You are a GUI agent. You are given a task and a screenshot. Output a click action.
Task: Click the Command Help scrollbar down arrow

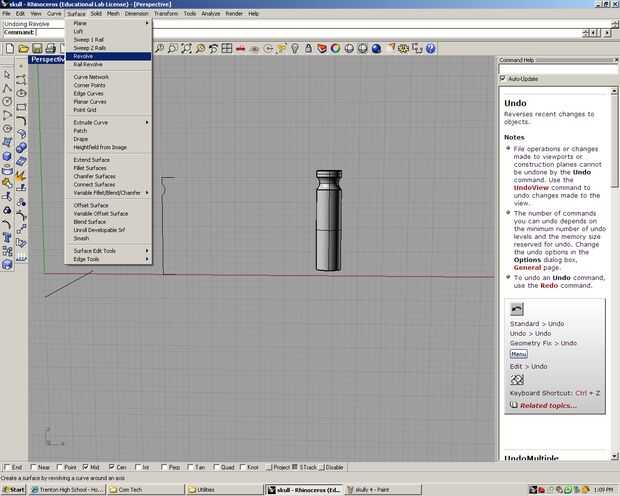[614, 456]
